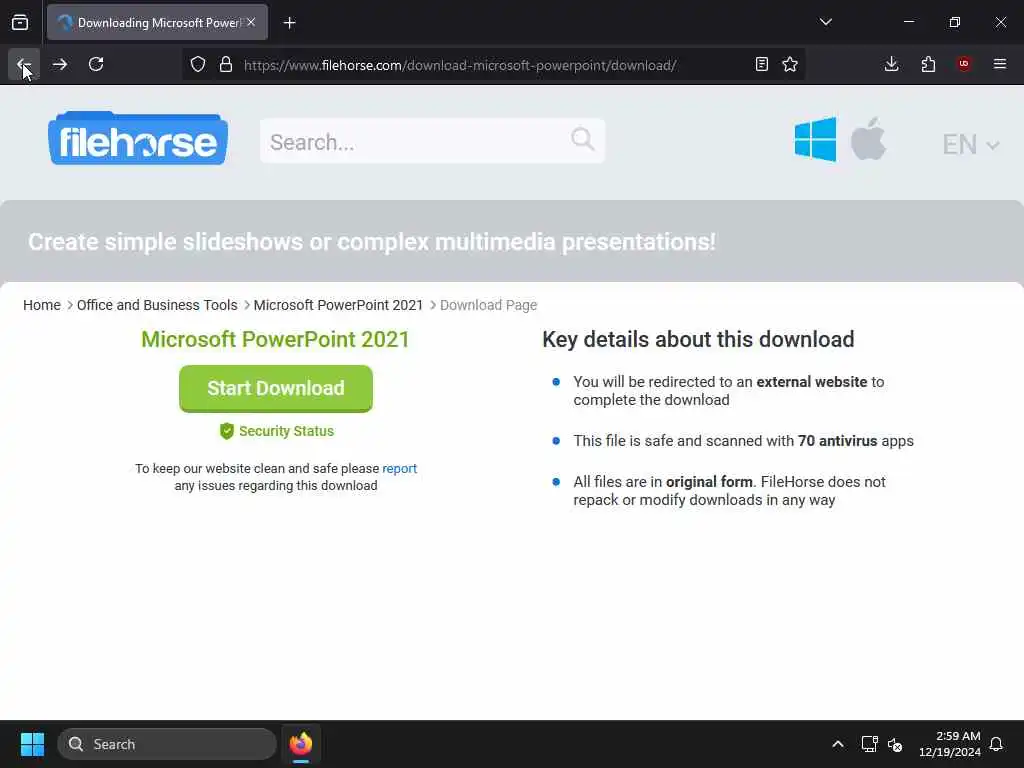Click the Firefox taskbar icon
Image resolution: width=1024 pixels, height=768 pixels.
(300, 744)
